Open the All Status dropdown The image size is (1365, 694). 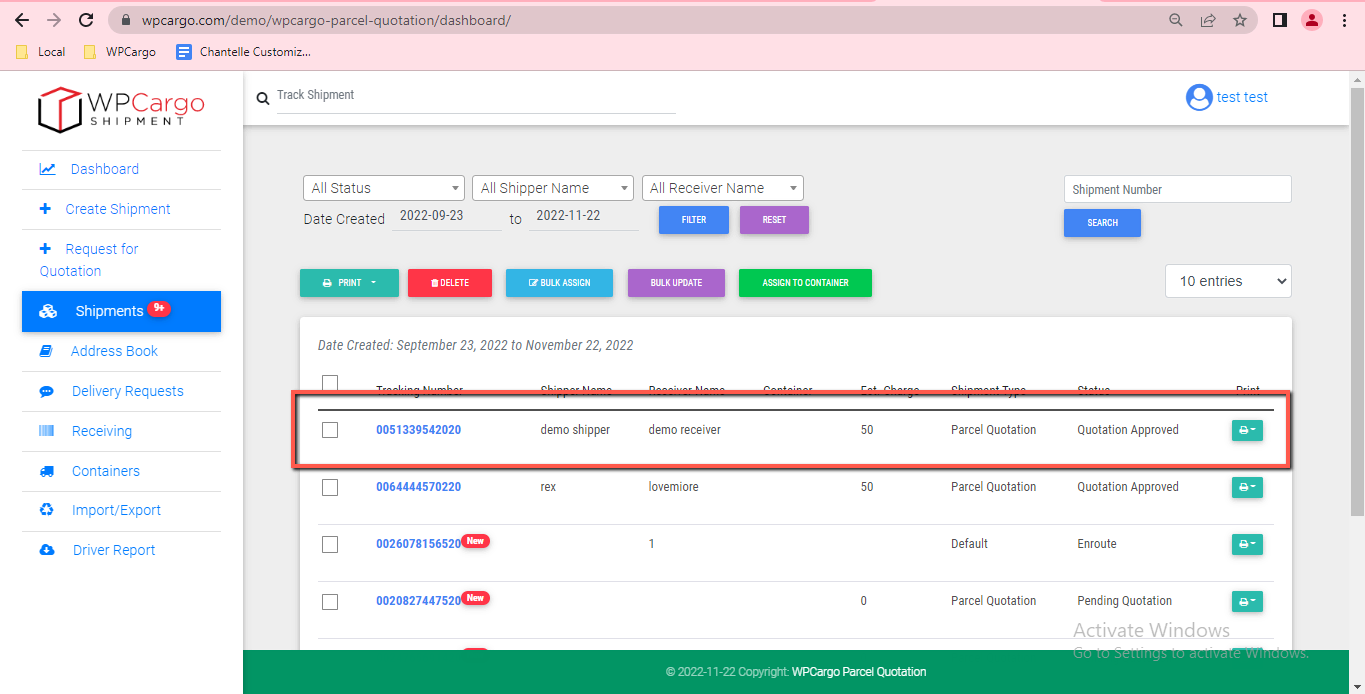[384, 188]
